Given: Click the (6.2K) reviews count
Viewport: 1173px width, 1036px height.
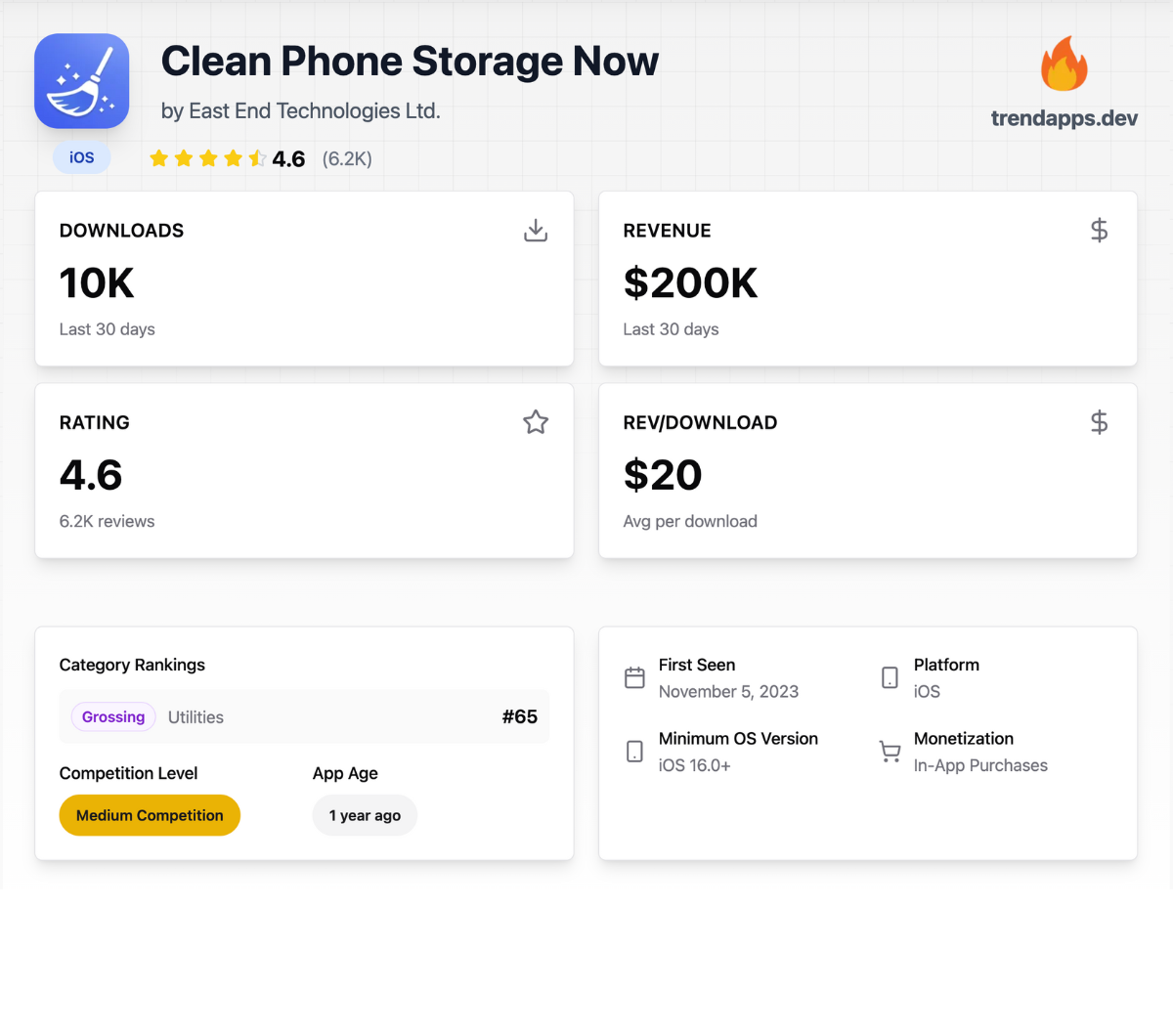Looking at the screenshot, I should [x=347, y=159].
